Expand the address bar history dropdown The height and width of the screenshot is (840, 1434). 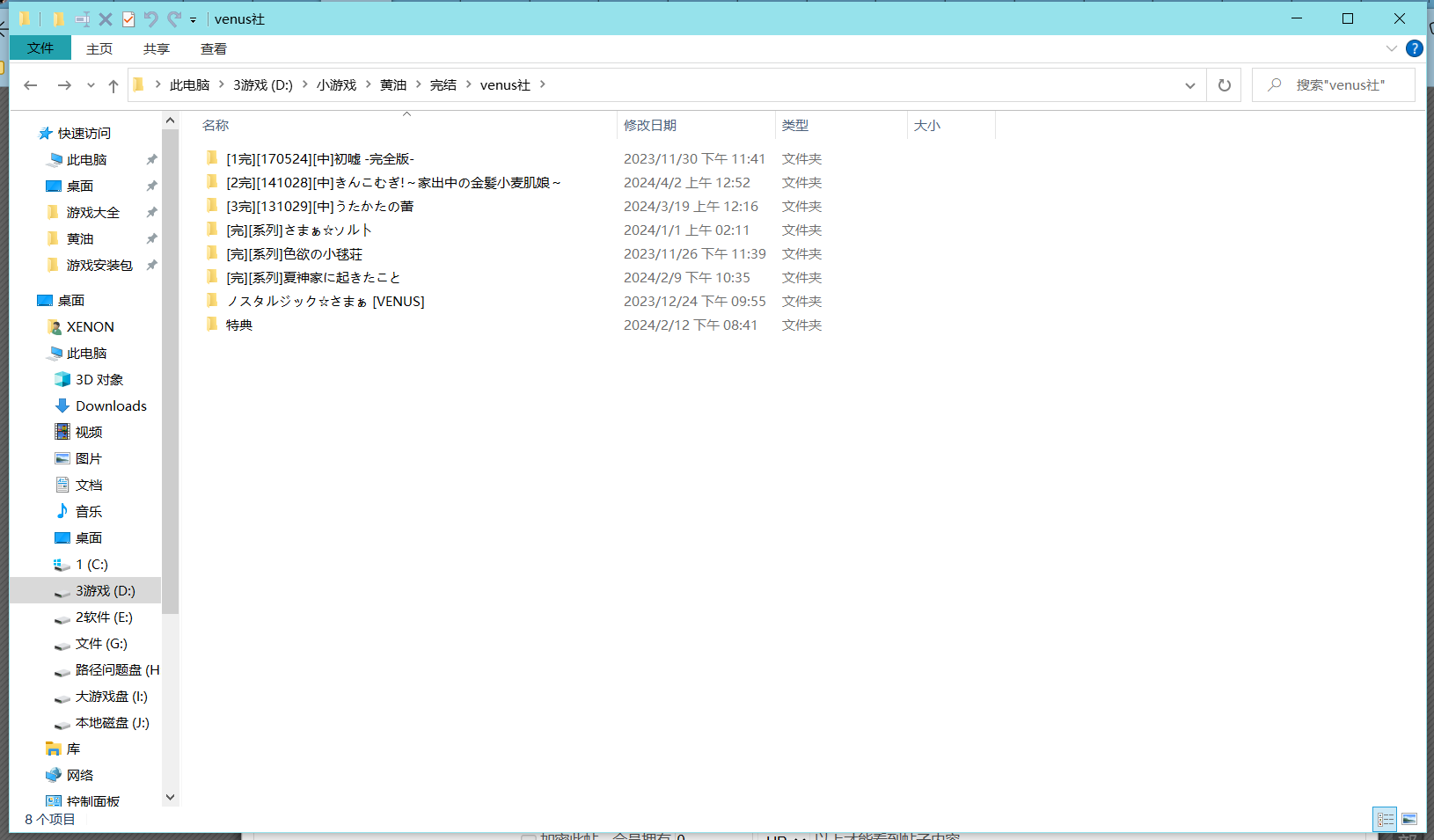(1190, 85)
